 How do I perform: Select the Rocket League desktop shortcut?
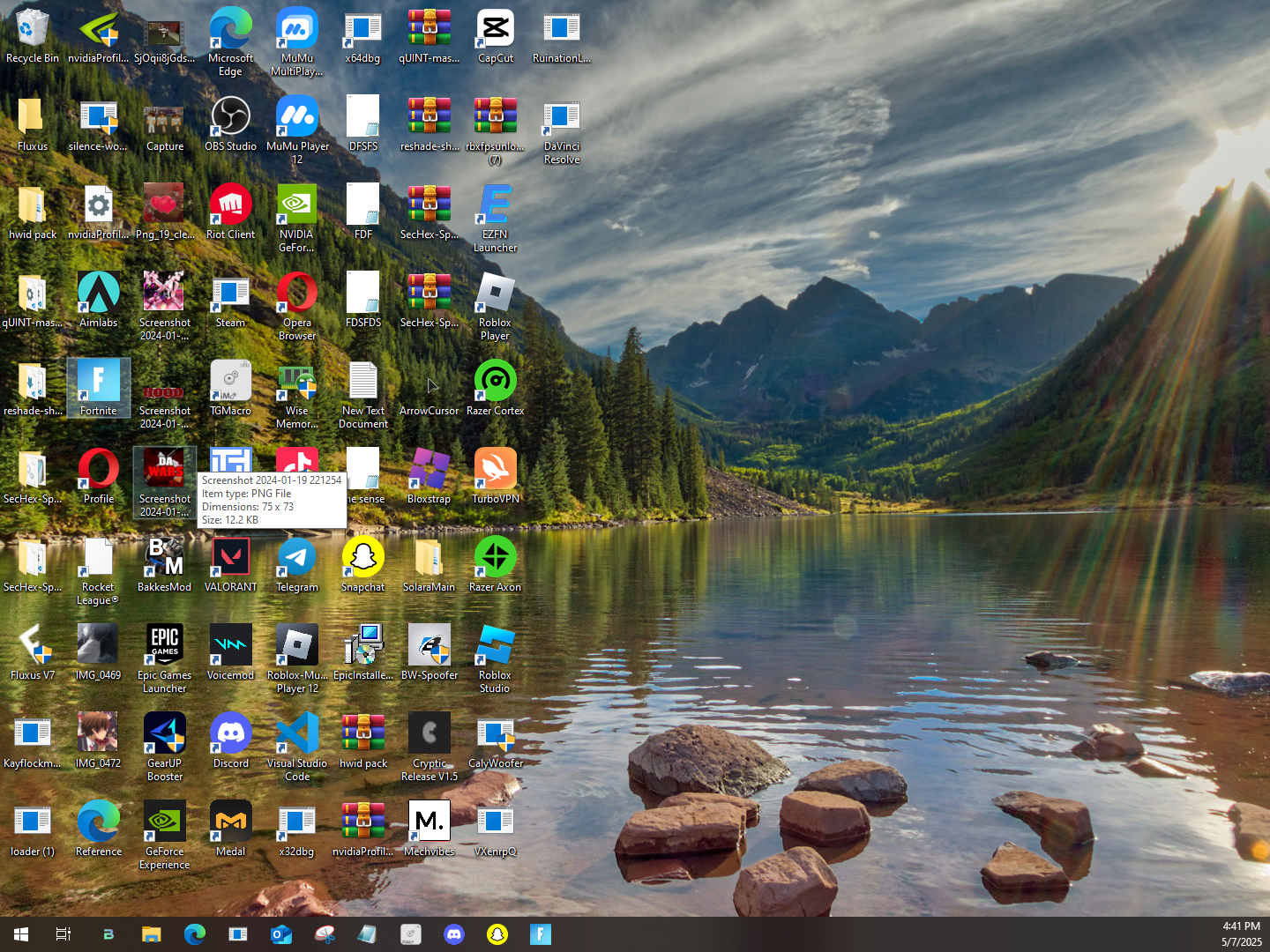tap(99, 570)
